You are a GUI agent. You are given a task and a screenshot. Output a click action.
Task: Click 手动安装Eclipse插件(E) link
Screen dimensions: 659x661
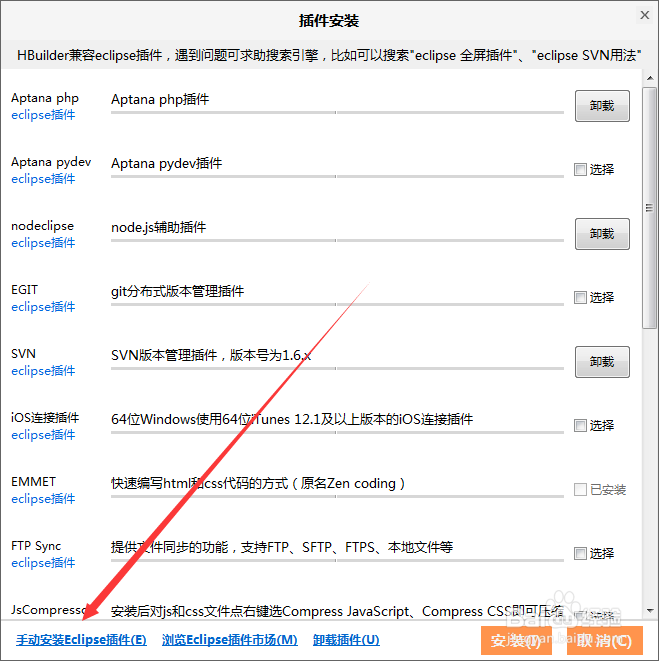click(x=81, y=640)
